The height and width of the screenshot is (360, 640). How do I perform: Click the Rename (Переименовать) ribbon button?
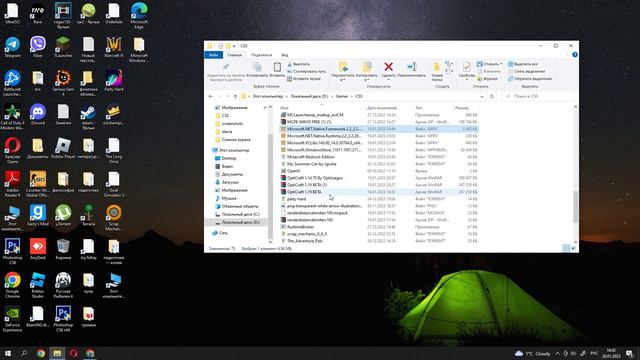tap(411, 69)
